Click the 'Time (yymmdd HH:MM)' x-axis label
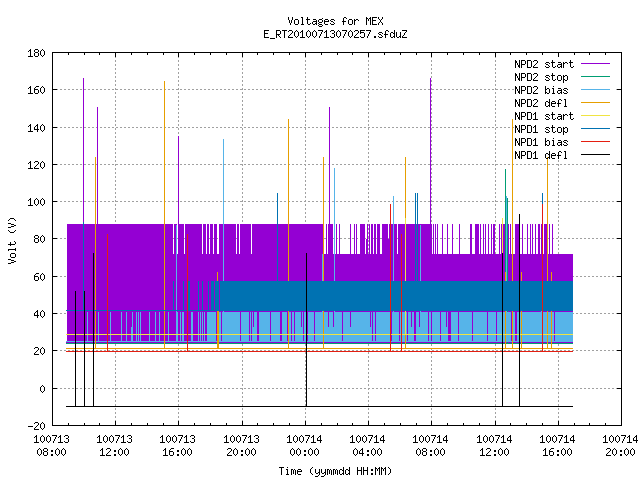640x480 pixels. pyautogui.click(x=335, y=471)
